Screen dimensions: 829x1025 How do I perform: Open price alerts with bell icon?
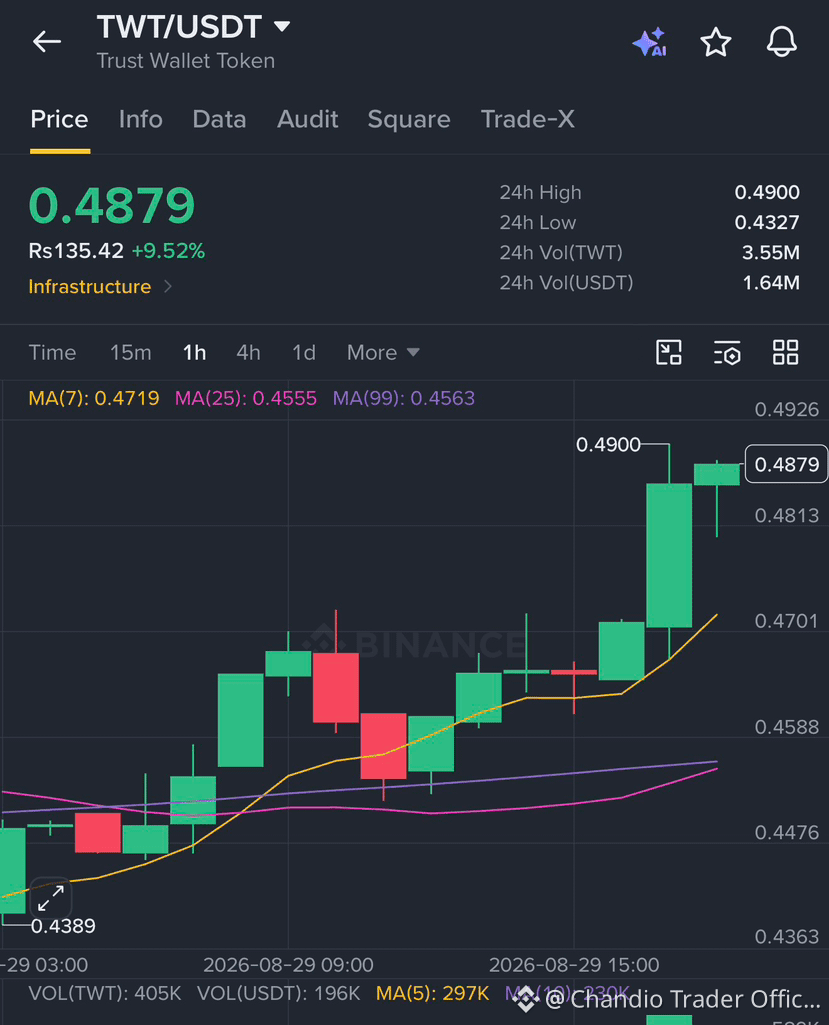click(x=781, y=42)
